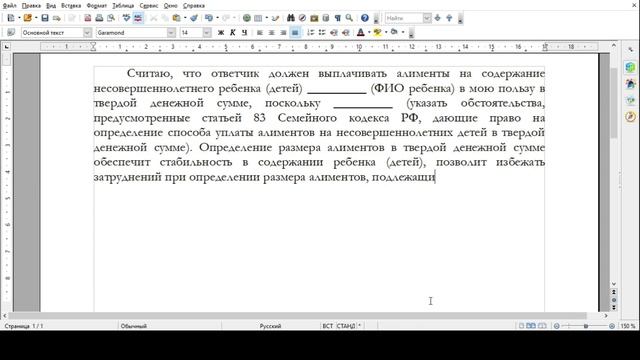Toggle italic К formatting
Image resolution: width=640 pixels, height=360 pixels.
click(x=233, y=32)
